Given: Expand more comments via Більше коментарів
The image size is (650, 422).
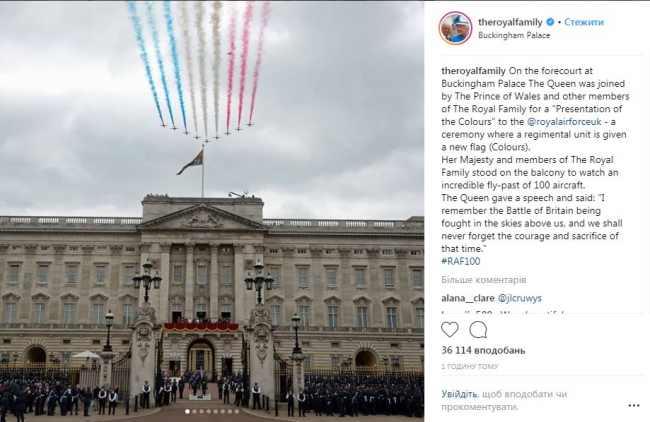Looking at the screenshot, I should [x=484, y=280].
